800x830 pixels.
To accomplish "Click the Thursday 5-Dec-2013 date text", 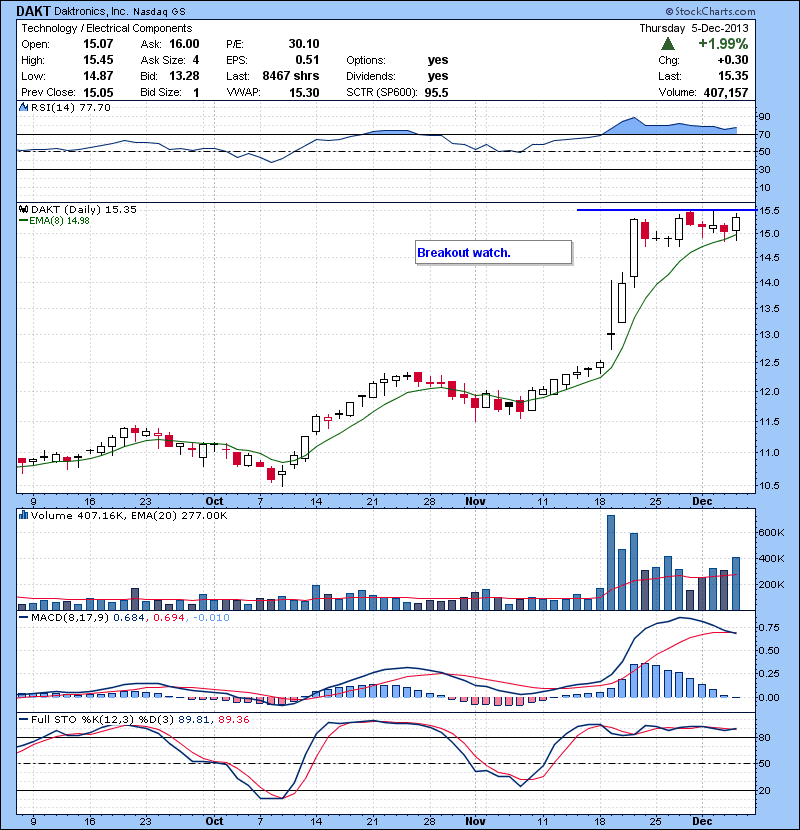I will (x=694, y=28).
